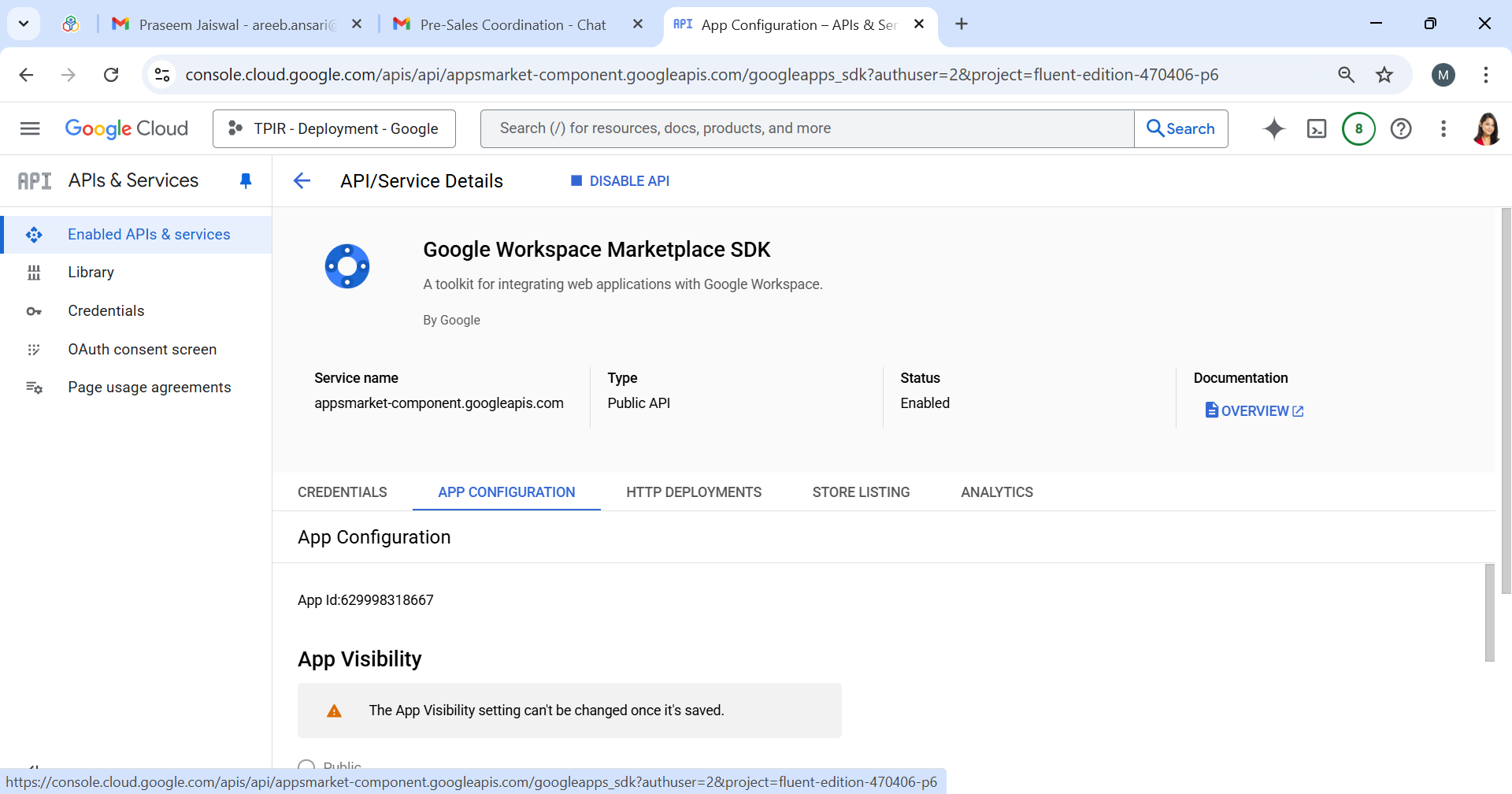This screenshot has width=1512, height=794.
Task: Open the Chrome three-dot menu
Action: click(x=1486, y=75)
